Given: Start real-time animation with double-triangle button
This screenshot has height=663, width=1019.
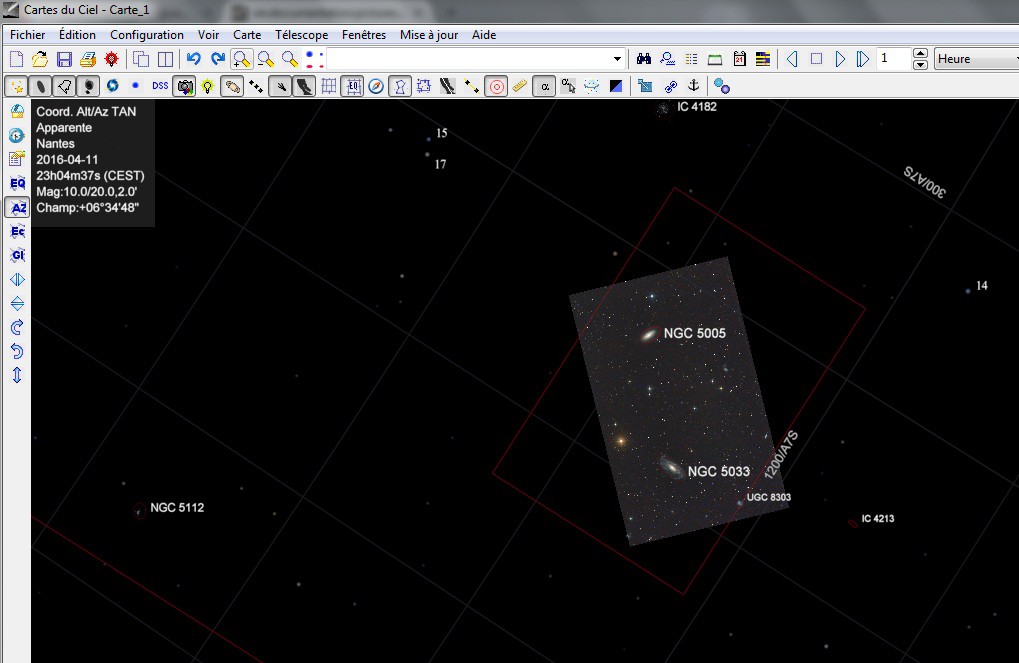Looking at the screenshot, I should tap(863, 59).
